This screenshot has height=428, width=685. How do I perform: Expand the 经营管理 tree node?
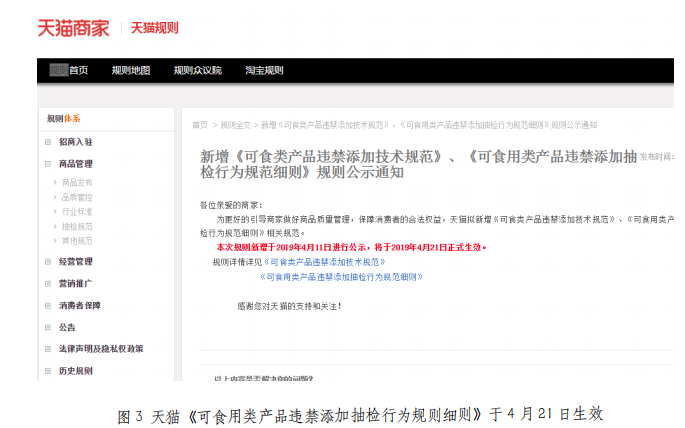click(48, 262)
